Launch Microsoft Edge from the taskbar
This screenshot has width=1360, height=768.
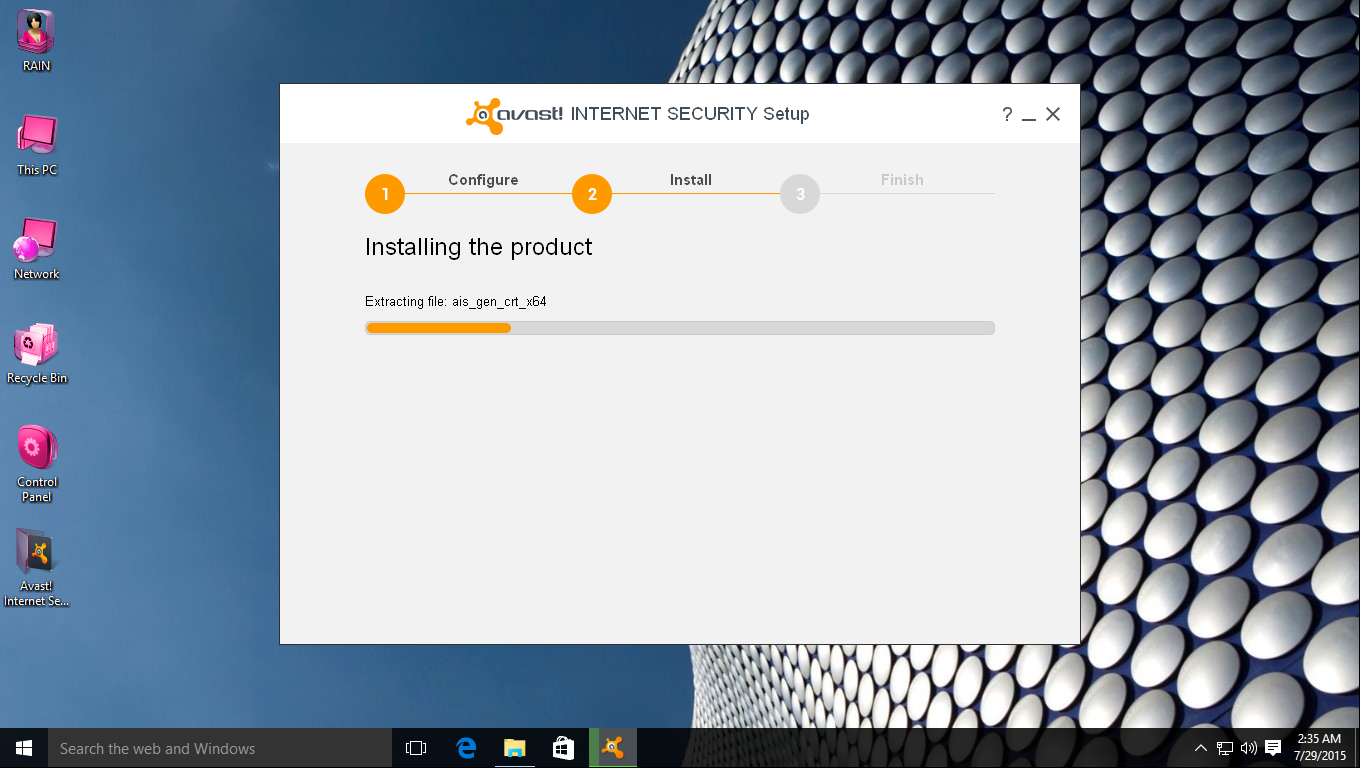click(466, 748)
